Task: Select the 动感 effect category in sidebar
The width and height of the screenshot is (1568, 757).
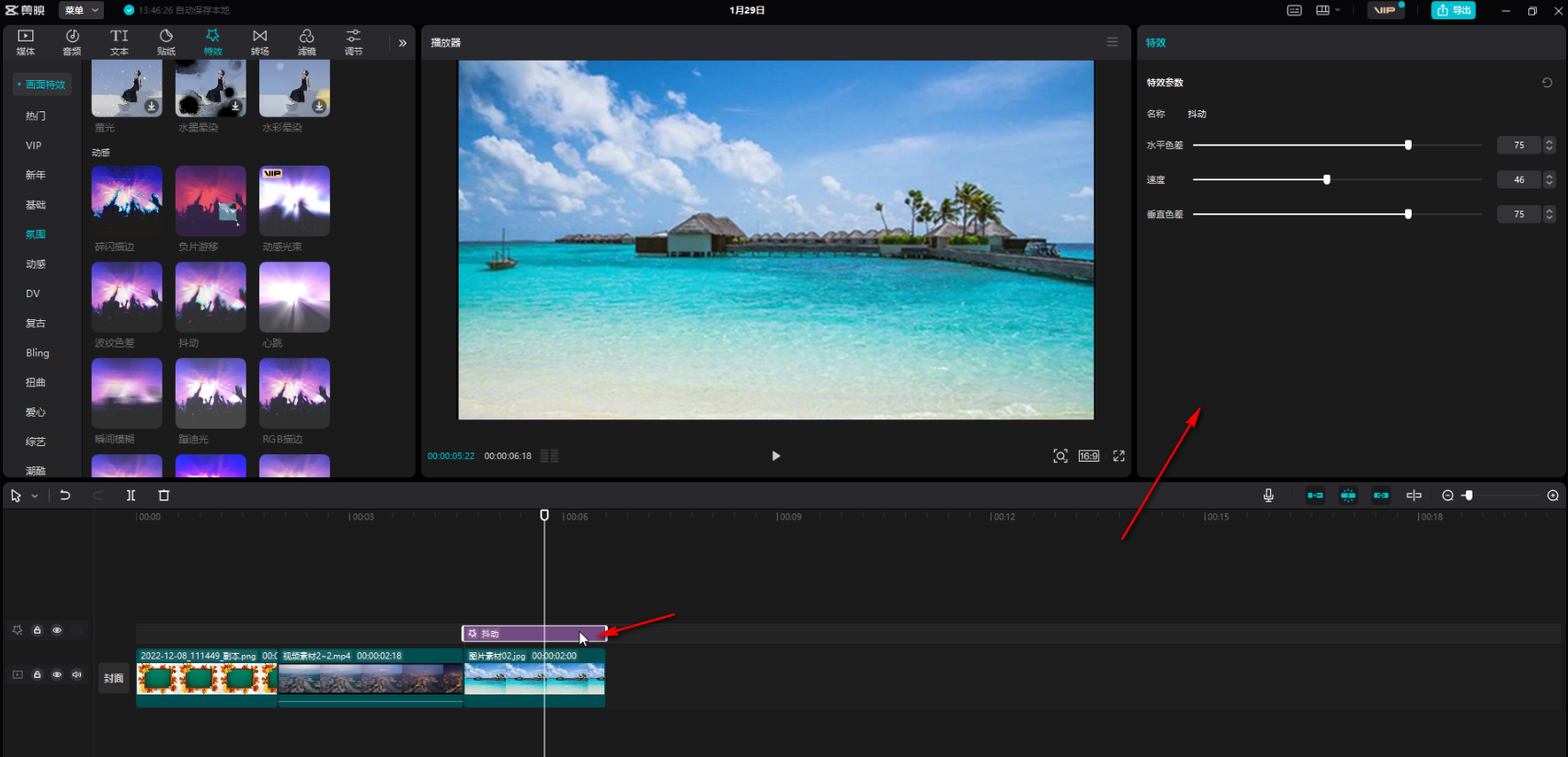Action: pyautogui.click(x=35, y=264)
